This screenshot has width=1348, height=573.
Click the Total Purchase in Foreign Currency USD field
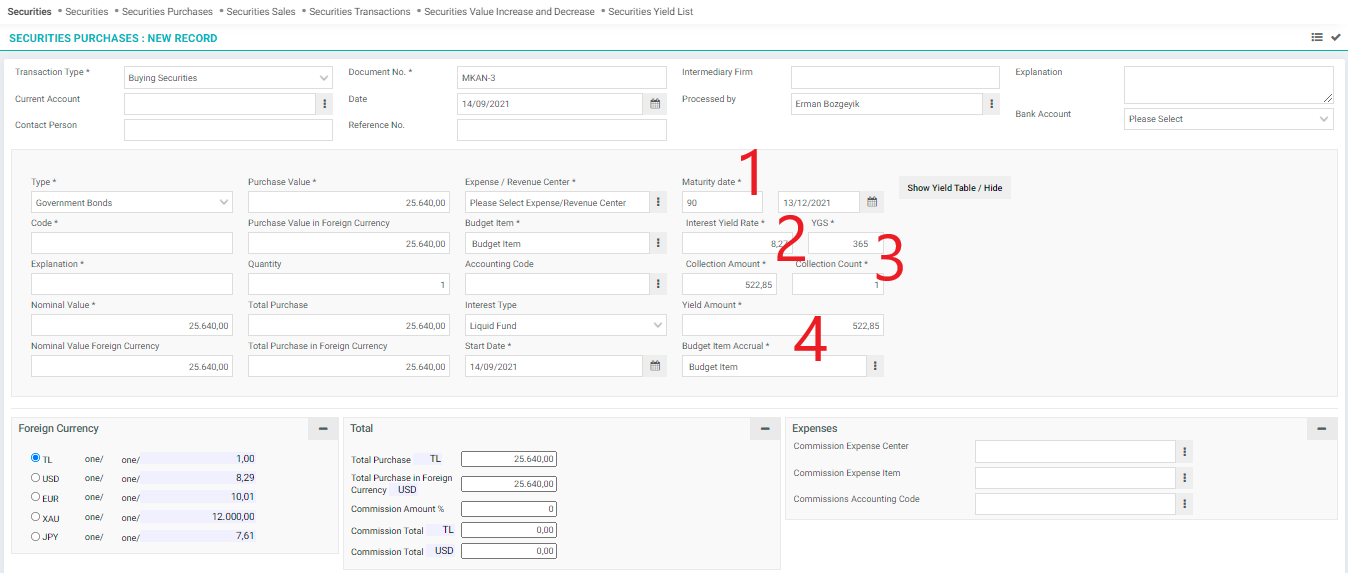pyautogui.click(x=509, y=484)
